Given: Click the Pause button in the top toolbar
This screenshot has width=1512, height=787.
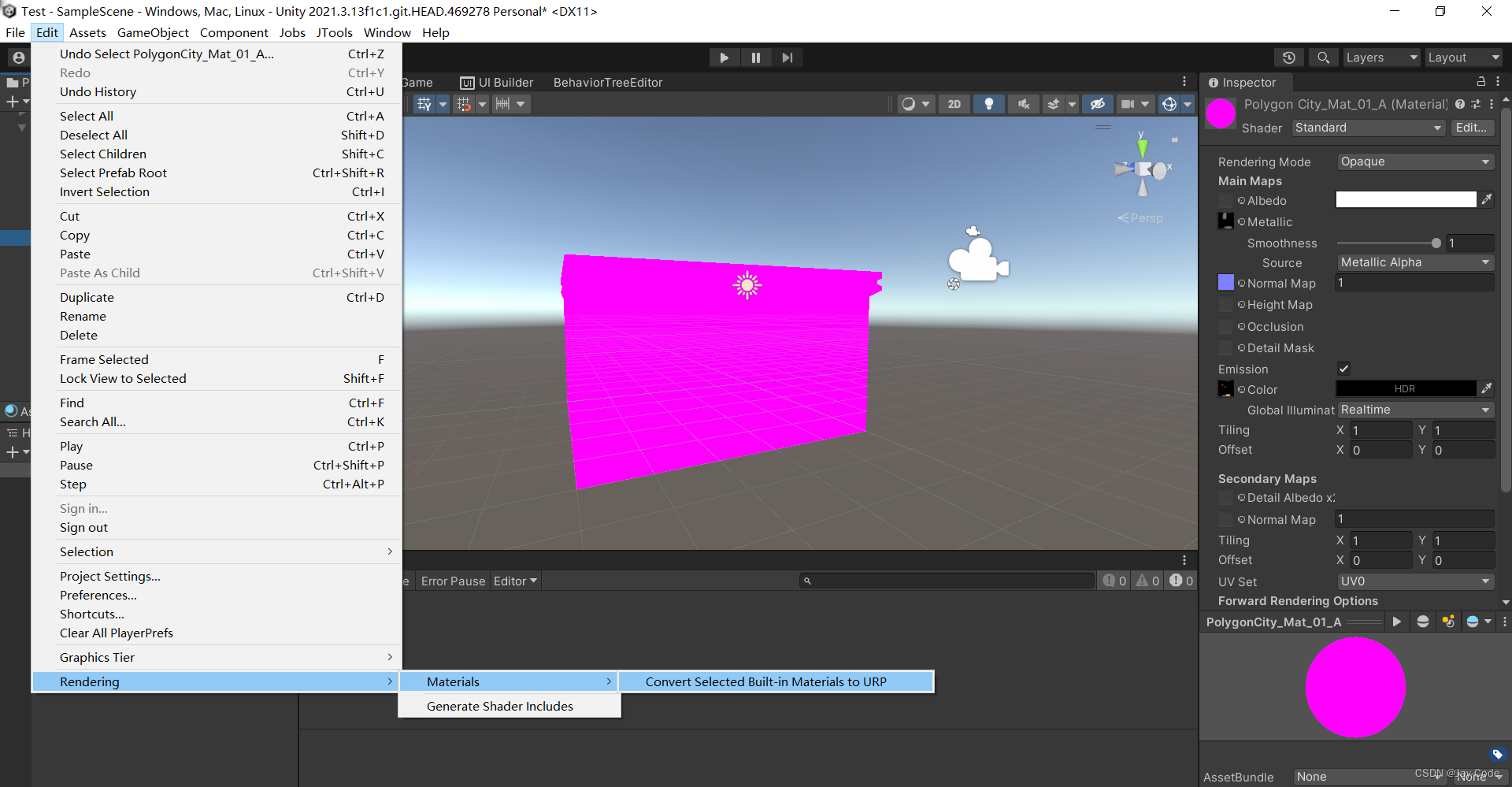Looking at the screenshot, I should click(755, 58).
